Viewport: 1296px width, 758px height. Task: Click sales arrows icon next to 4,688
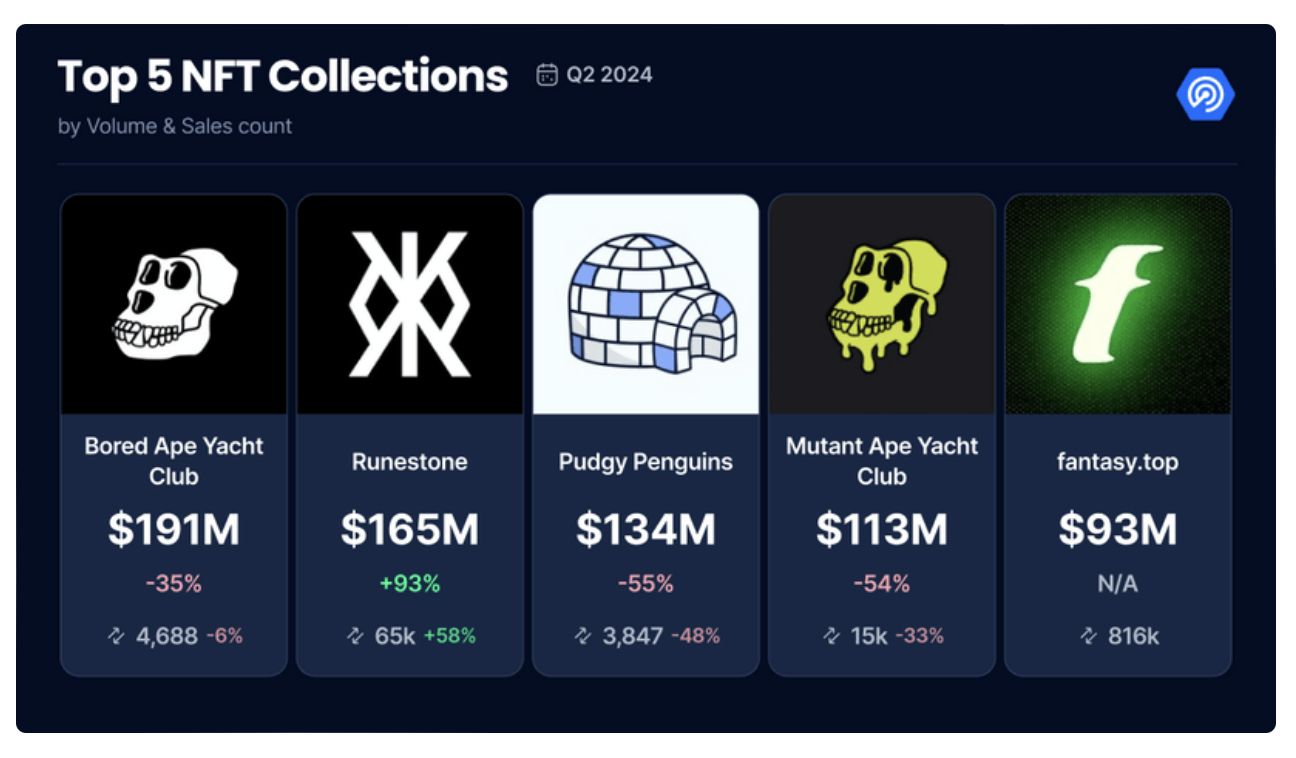click(116, 636)
